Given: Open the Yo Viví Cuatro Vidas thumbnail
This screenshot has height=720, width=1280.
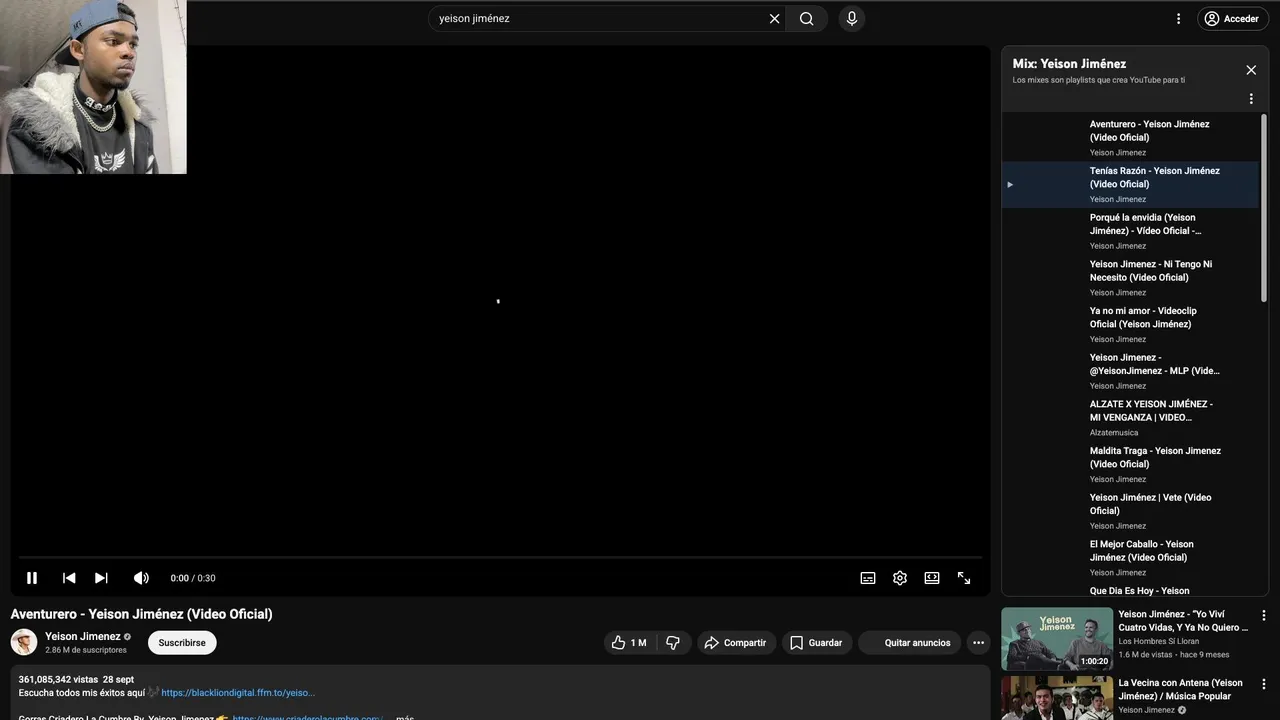Looking at the screenshot, I should 1057,638.
